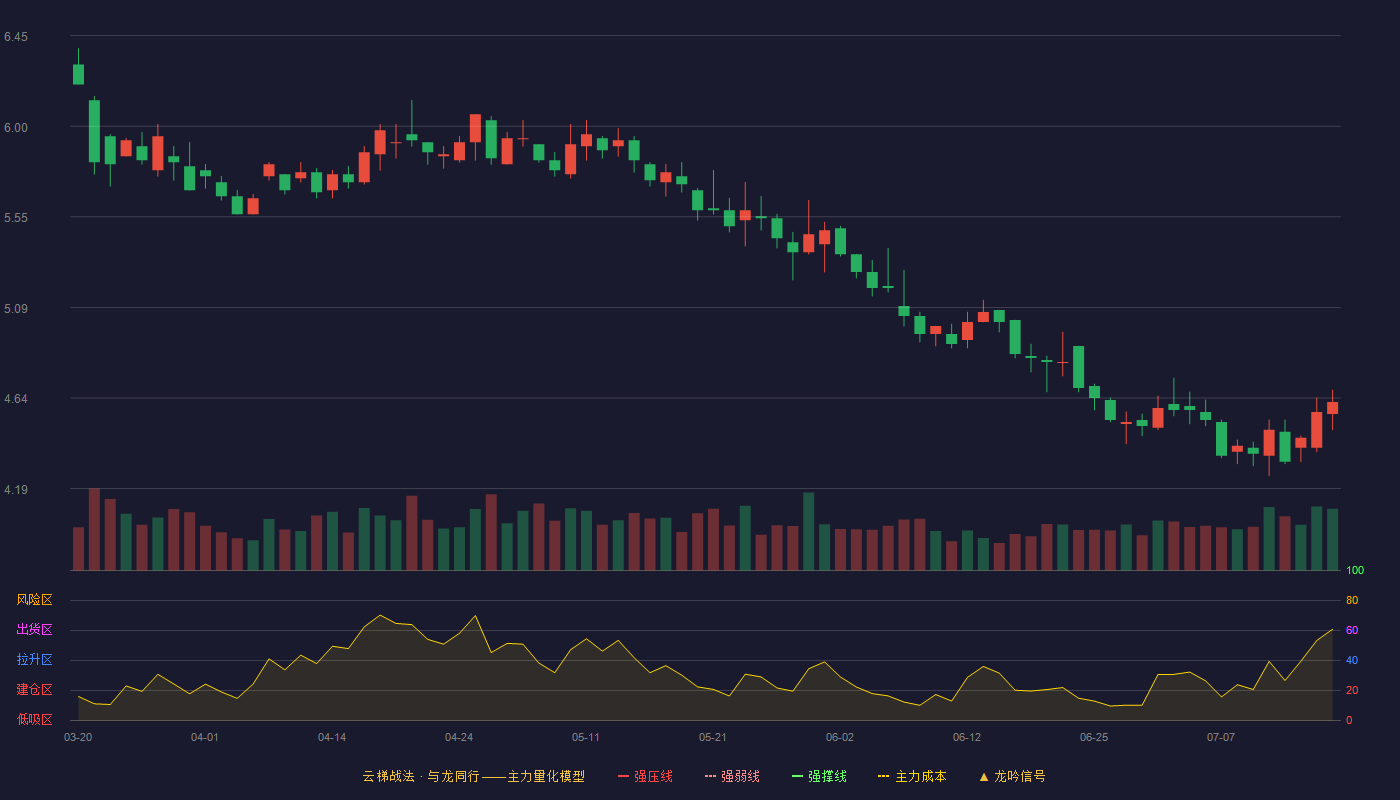
Task: Click the pink dashed icon beside 强弱线
Action: [x=711, y=776]
